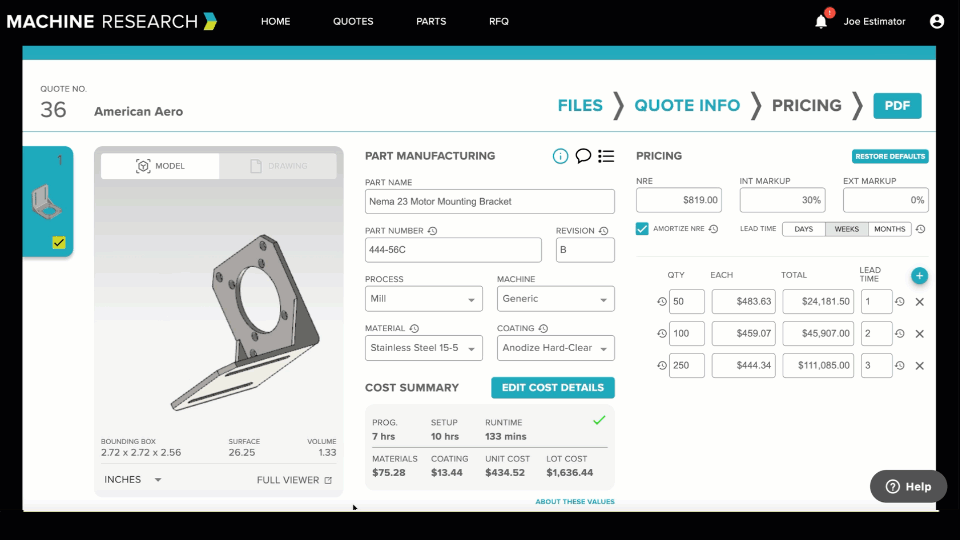The width and height of the screenshot is (960, 540).
Task: Set lead time unit to Months
Action: pyautogui.click(x=889, y=229)
